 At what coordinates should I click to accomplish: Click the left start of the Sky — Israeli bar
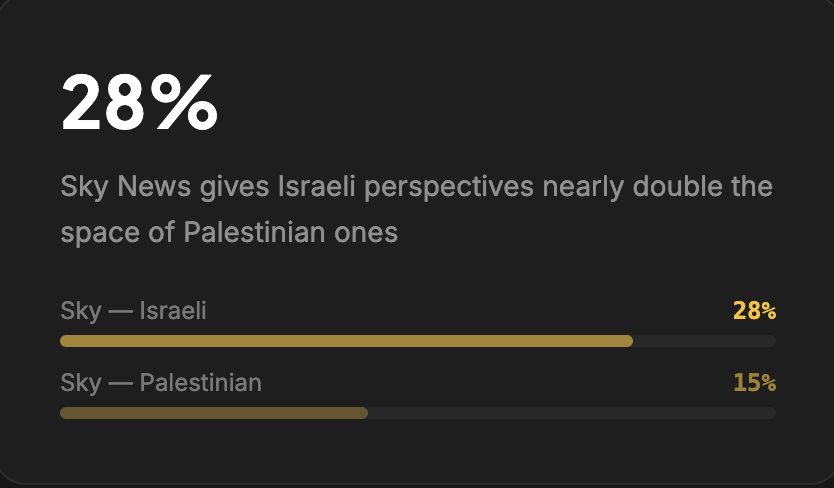(x=65, y=341)
